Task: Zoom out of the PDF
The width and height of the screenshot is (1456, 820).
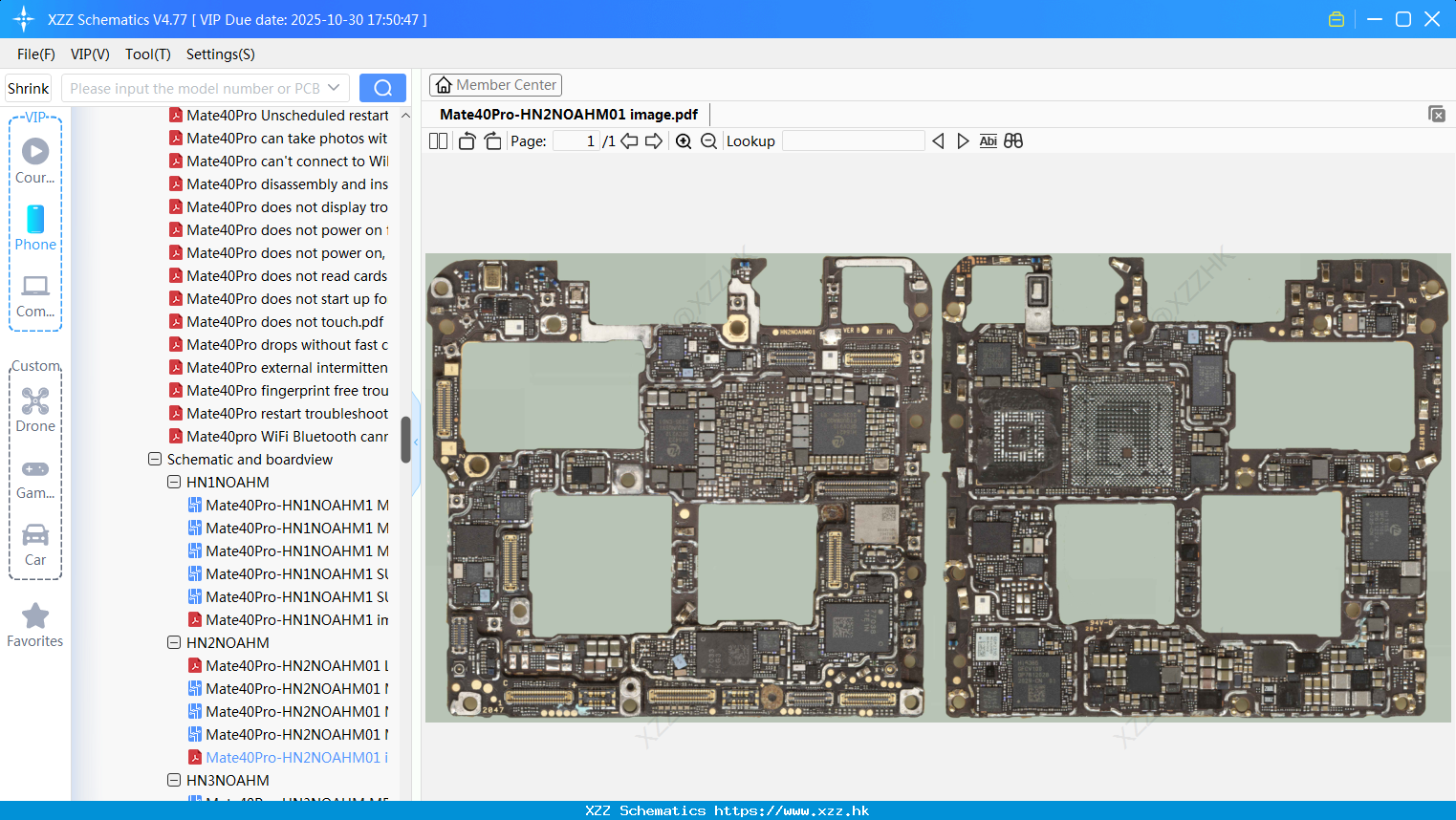Action: 708,141
